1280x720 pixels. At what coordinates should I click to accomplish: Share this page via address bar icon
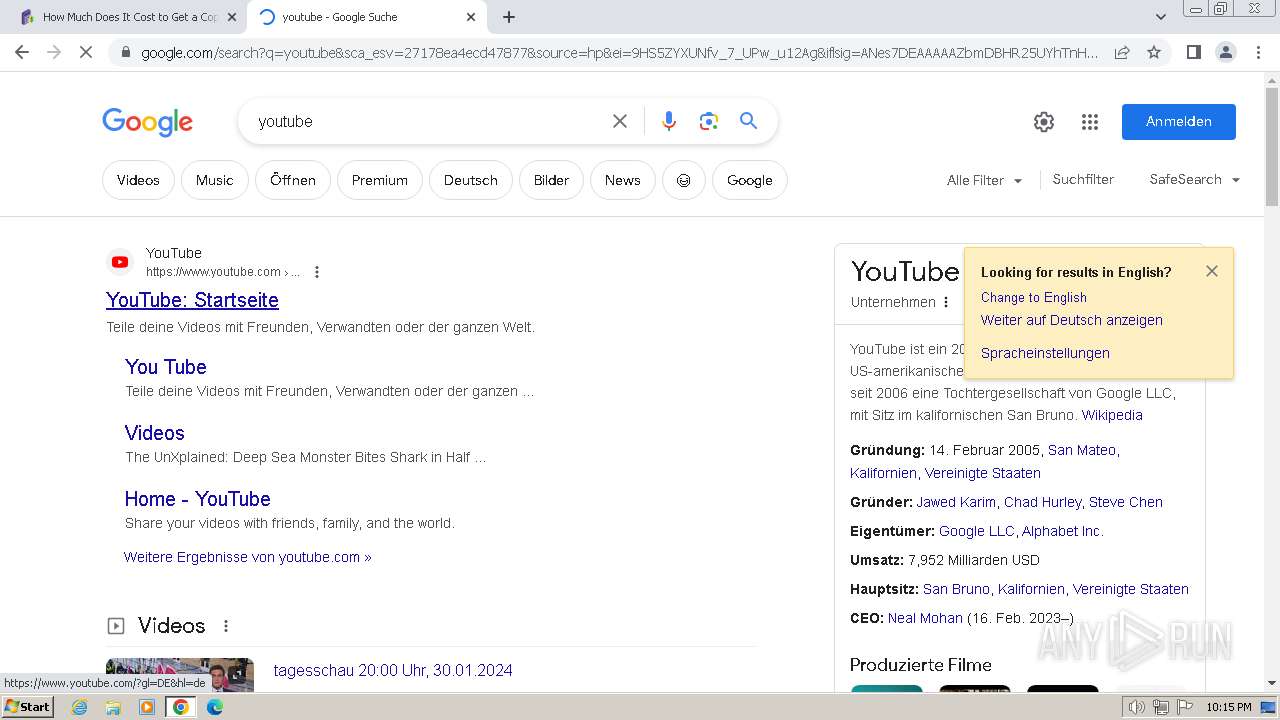tap(1122, 52)
